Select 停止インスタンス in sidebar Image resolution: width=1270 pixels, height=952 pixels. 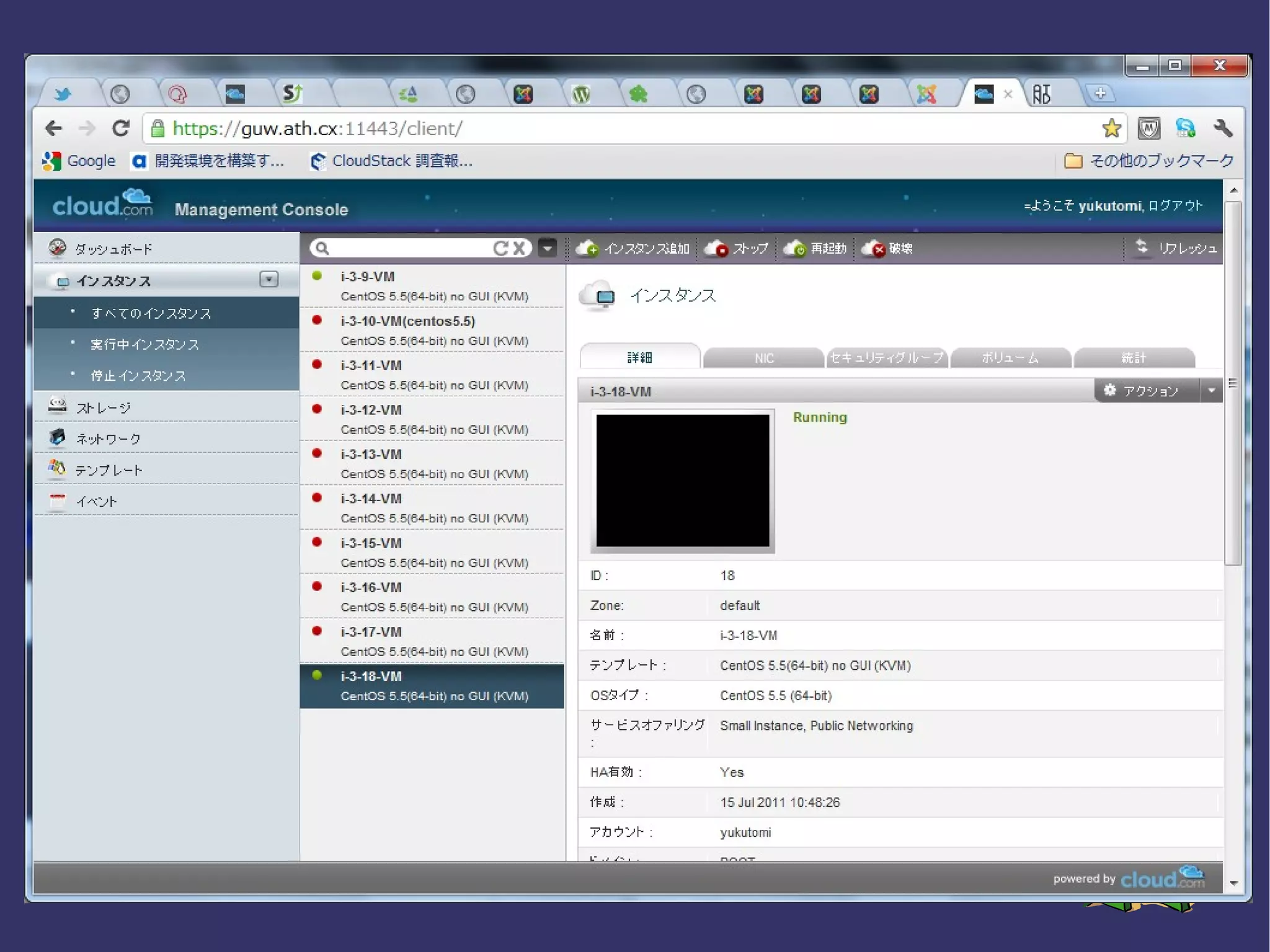click(166, 375)
